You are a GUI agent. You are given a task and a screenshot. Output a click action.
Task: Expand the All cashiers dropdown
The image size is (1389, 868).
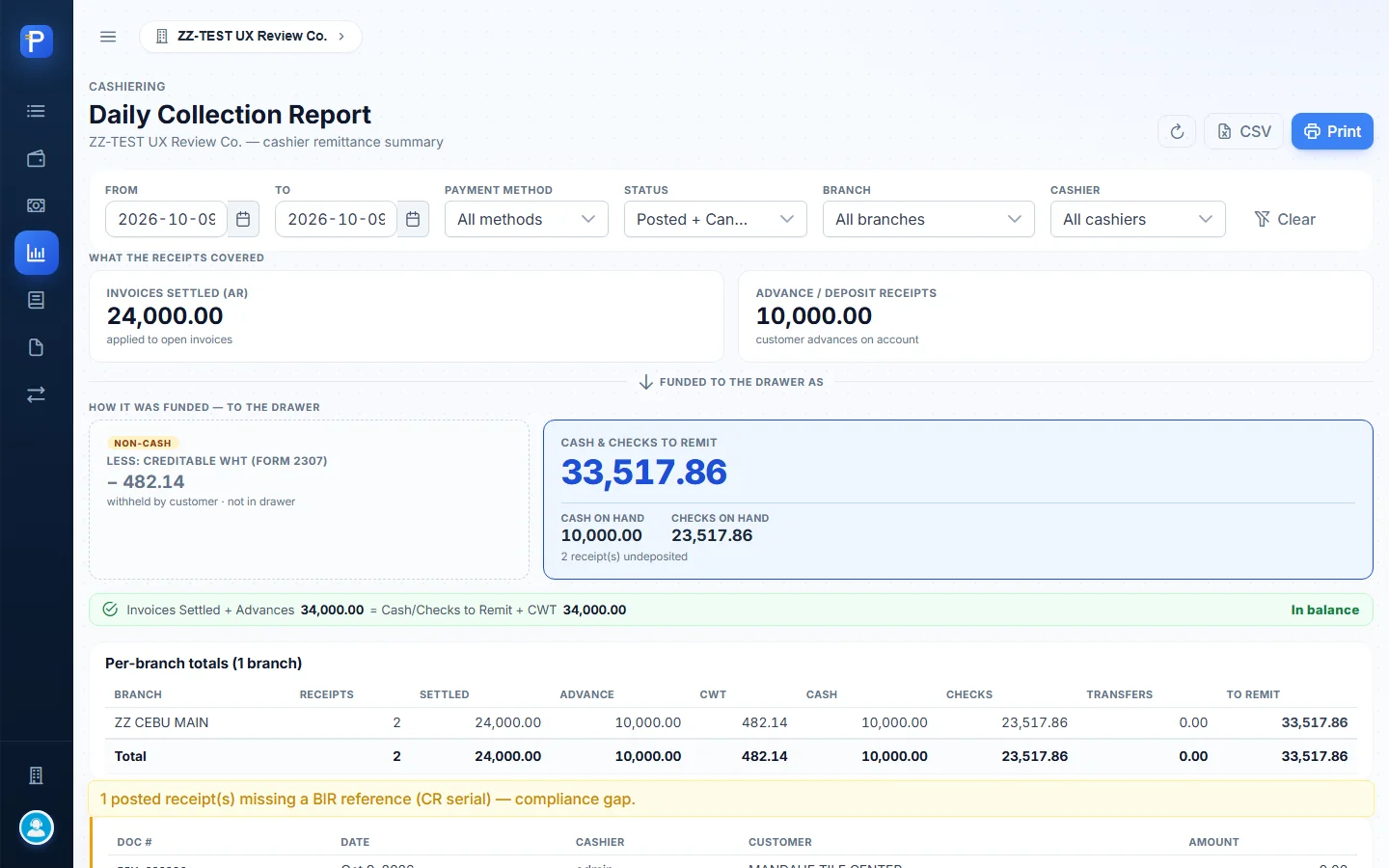coord(1138,219)
